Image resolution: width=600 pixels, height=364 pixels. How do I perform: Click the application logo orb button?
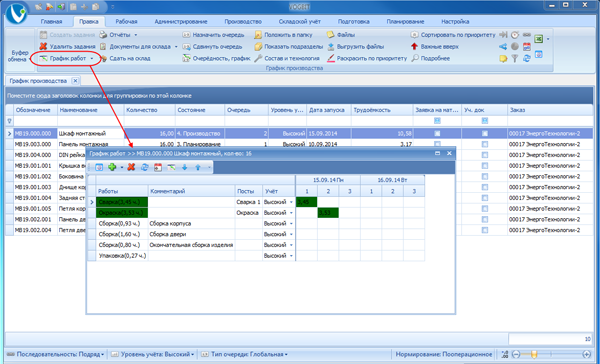click(16, 14)
